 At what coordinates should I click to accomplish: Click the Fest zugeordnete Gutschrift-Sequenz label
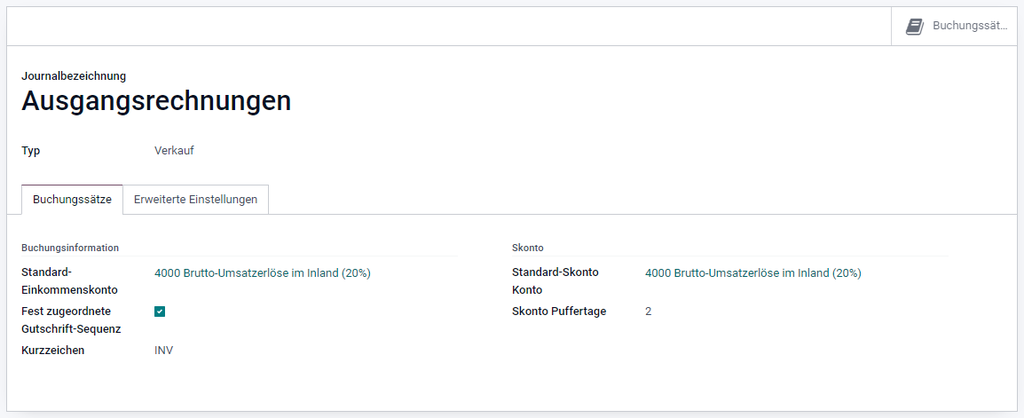pos(71,320)
